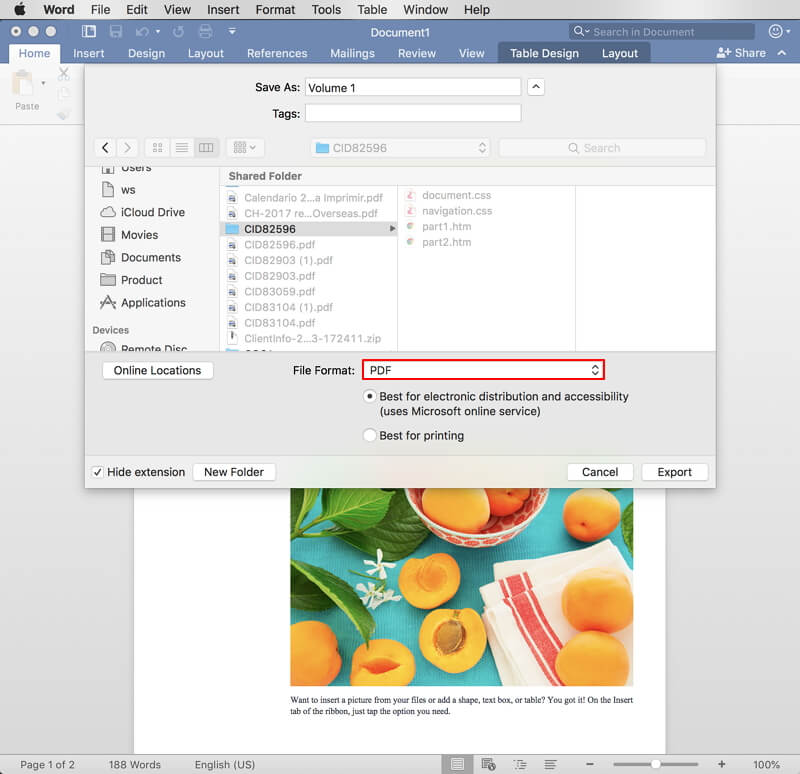Enable Best for electronic distribution and accessibility
This screenshot has height=774, width=800.
click(x=369, y=396)
